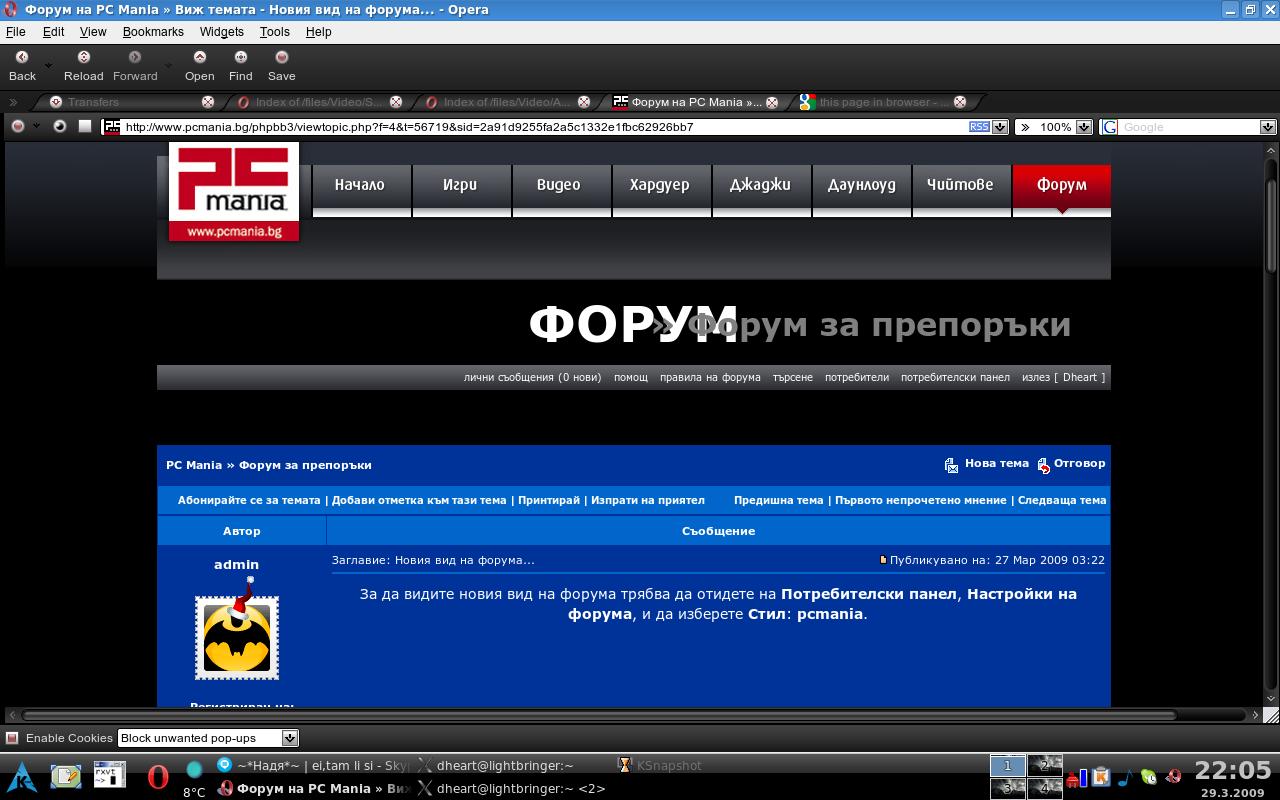Open the Хардуер navigation section
Image resolution: width=1280 pixels, height=800 pixels.
click(660, 185)
